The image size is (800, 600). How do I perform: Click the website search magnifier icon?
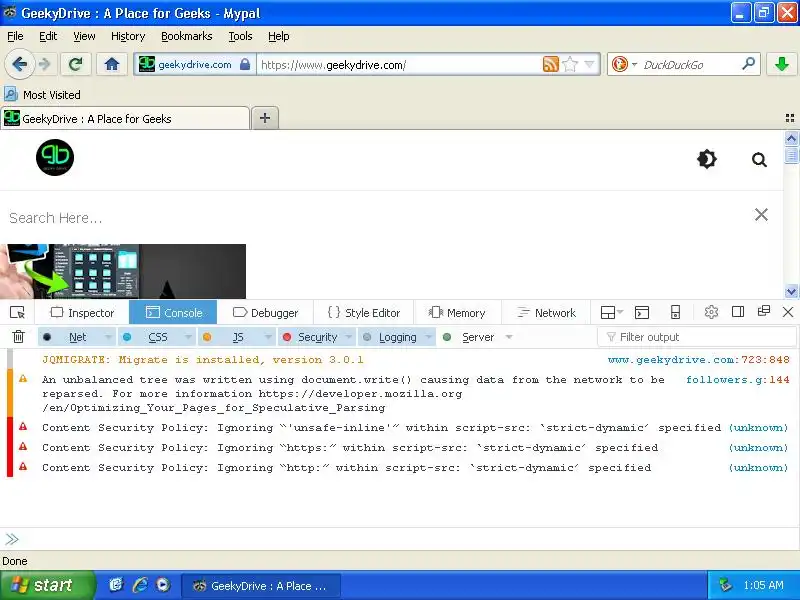[x=759, y=160]
